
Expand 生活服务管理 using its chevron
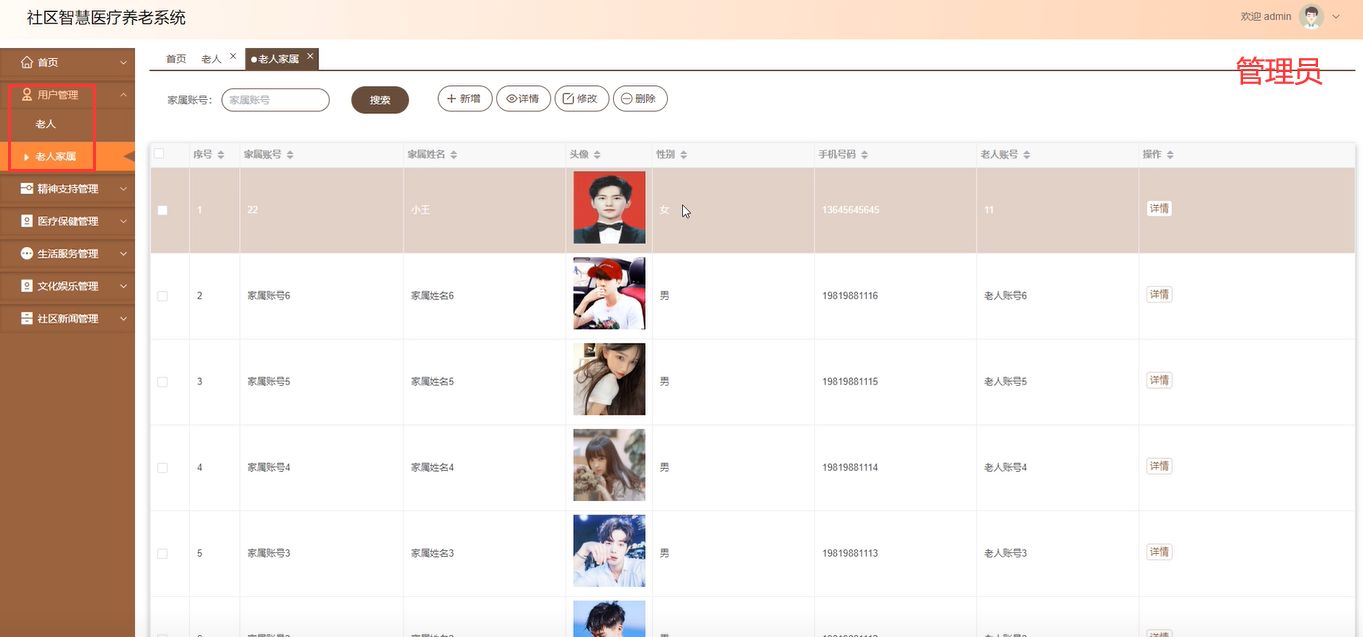pos(123,254)
